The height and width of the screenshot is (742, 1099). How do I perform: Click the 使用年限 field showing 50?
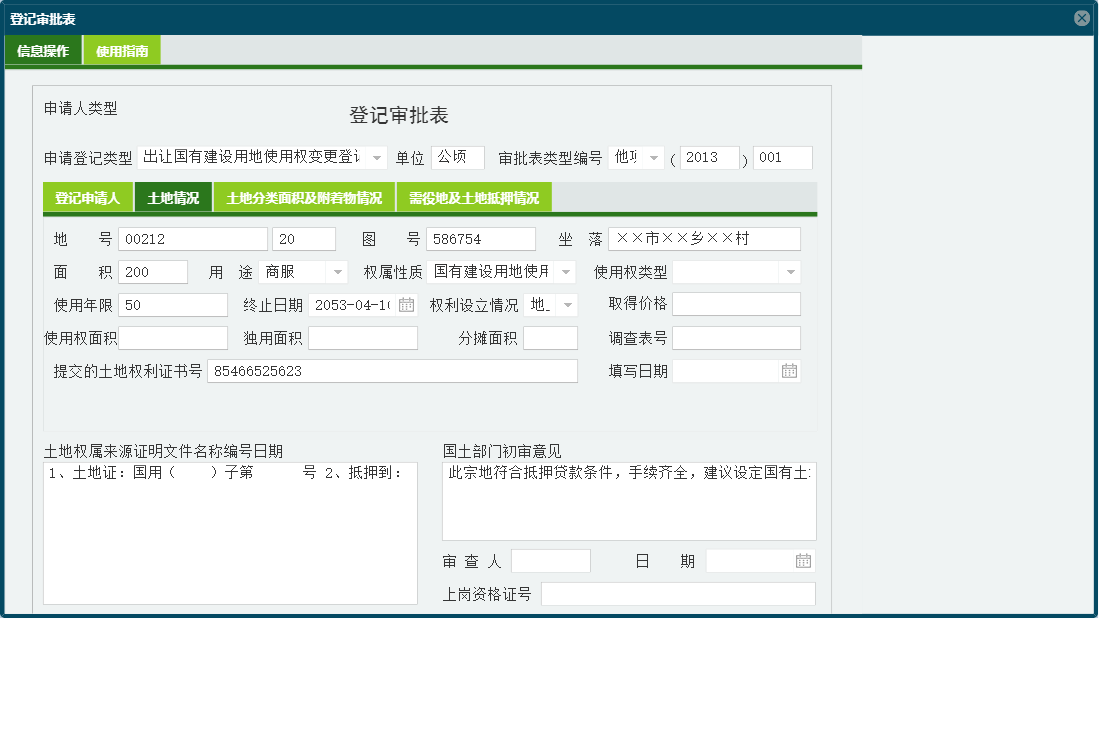tap(172, 304)
